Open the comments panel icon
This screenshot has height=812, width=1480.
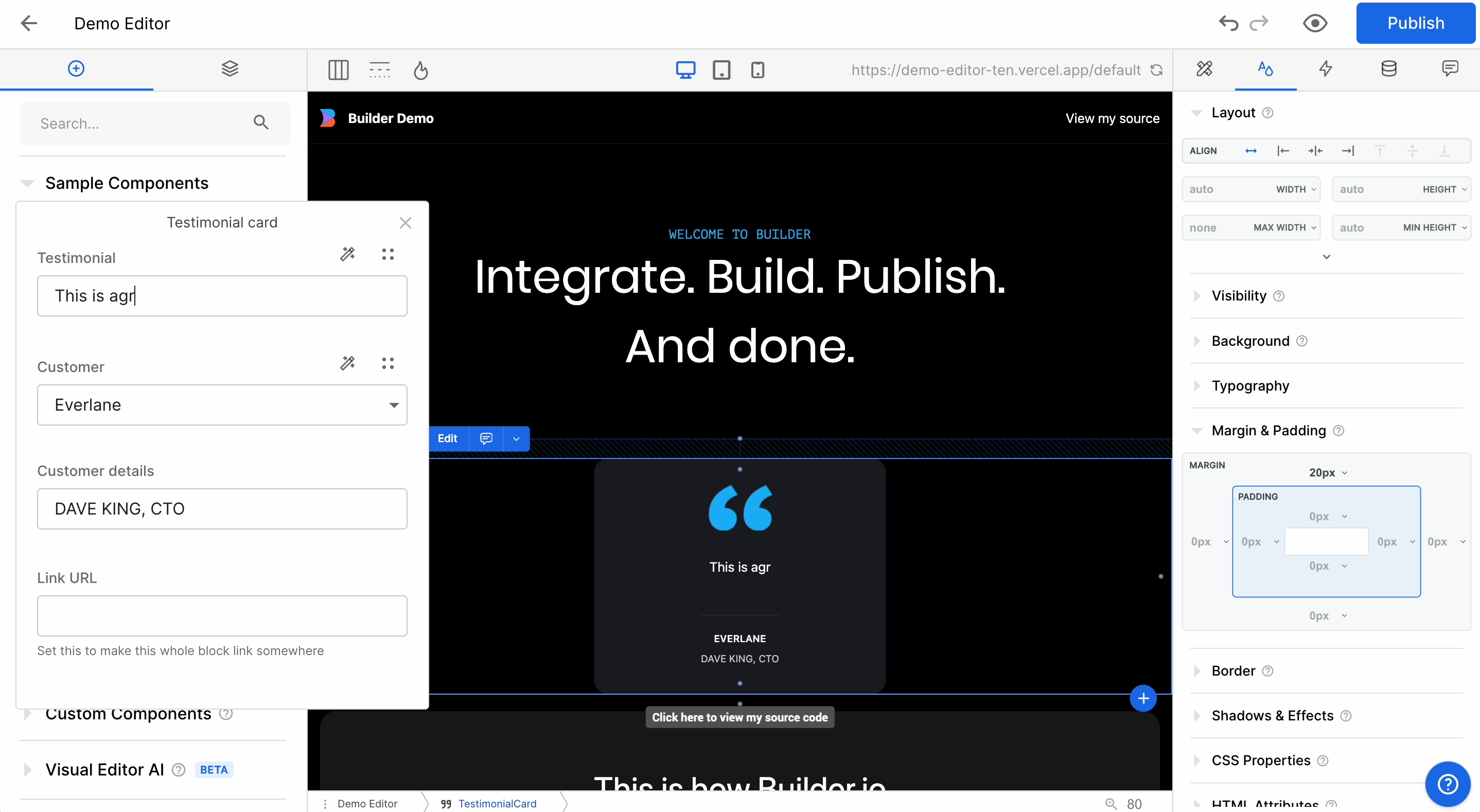click(x=1450, y=68)
